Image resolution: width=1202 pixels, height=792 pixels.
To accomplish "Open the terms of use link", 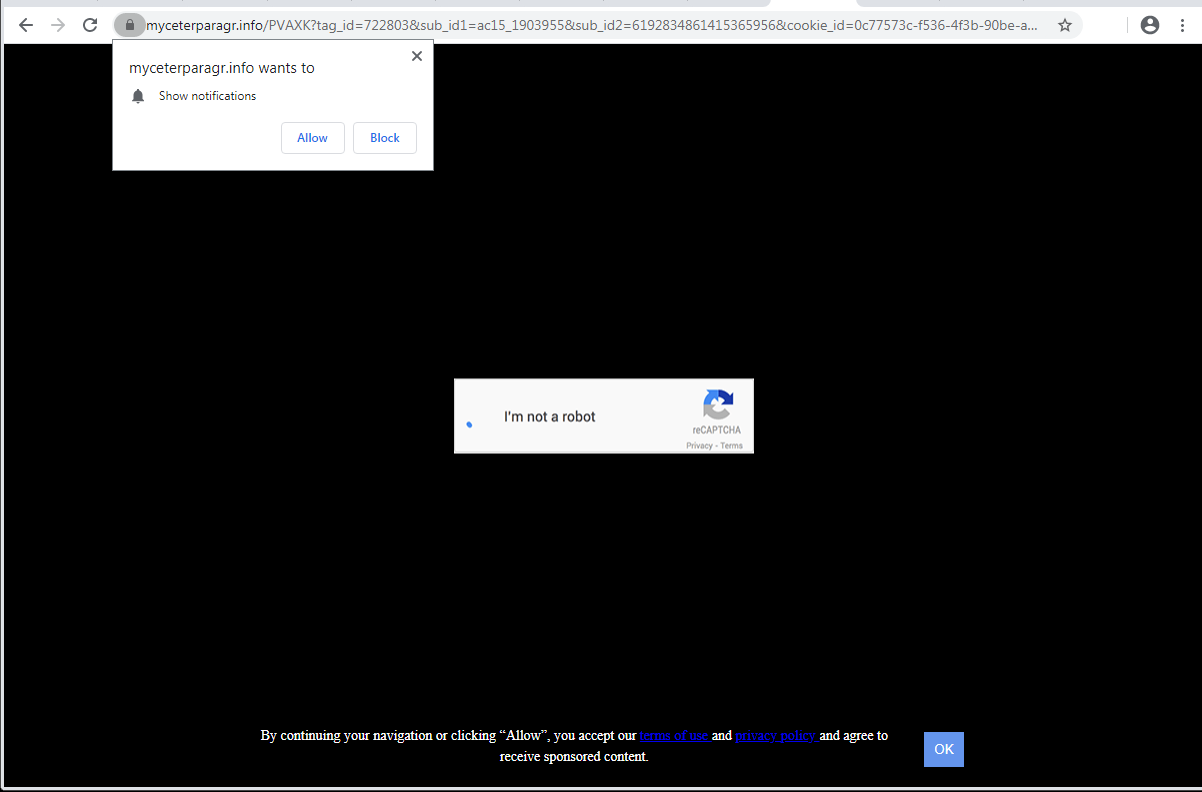I will click(673, 735).
